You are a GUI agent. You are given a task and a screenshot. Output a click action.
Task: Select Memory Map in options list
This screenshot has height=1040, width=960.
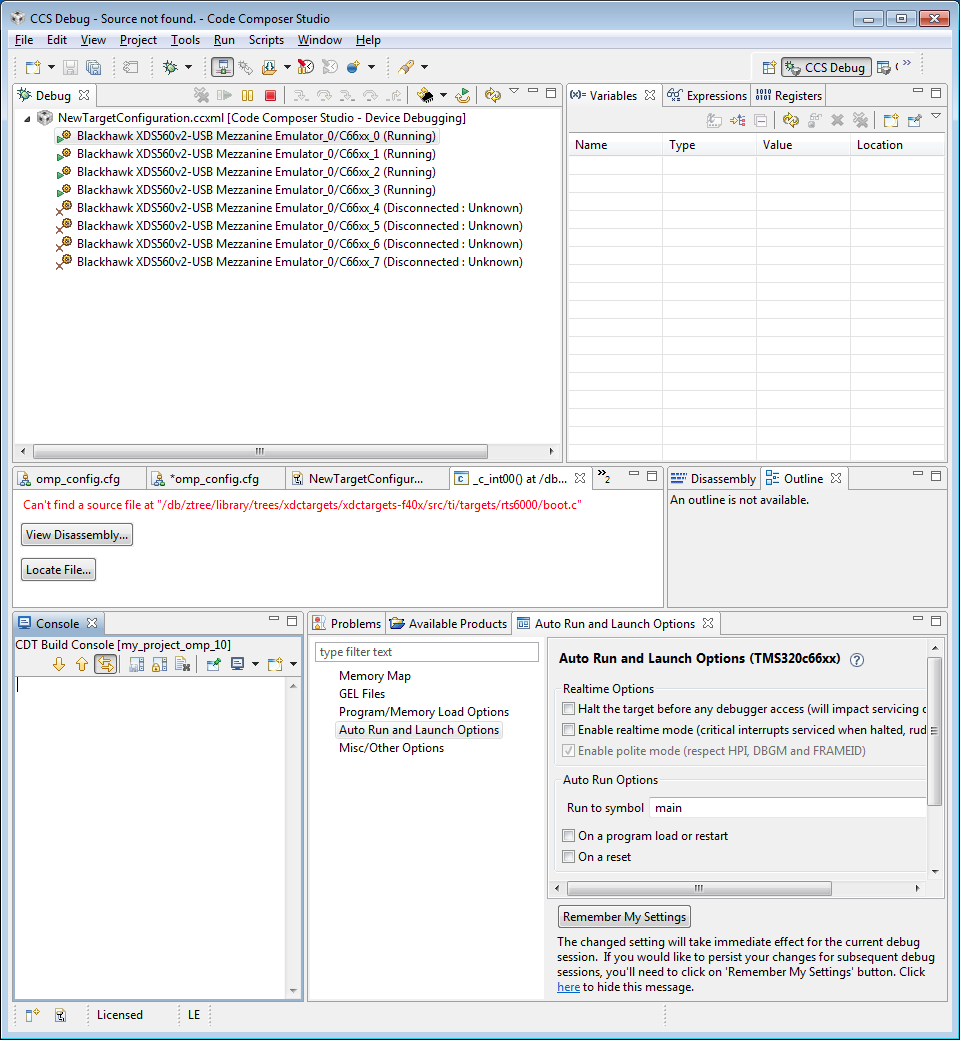375,676
